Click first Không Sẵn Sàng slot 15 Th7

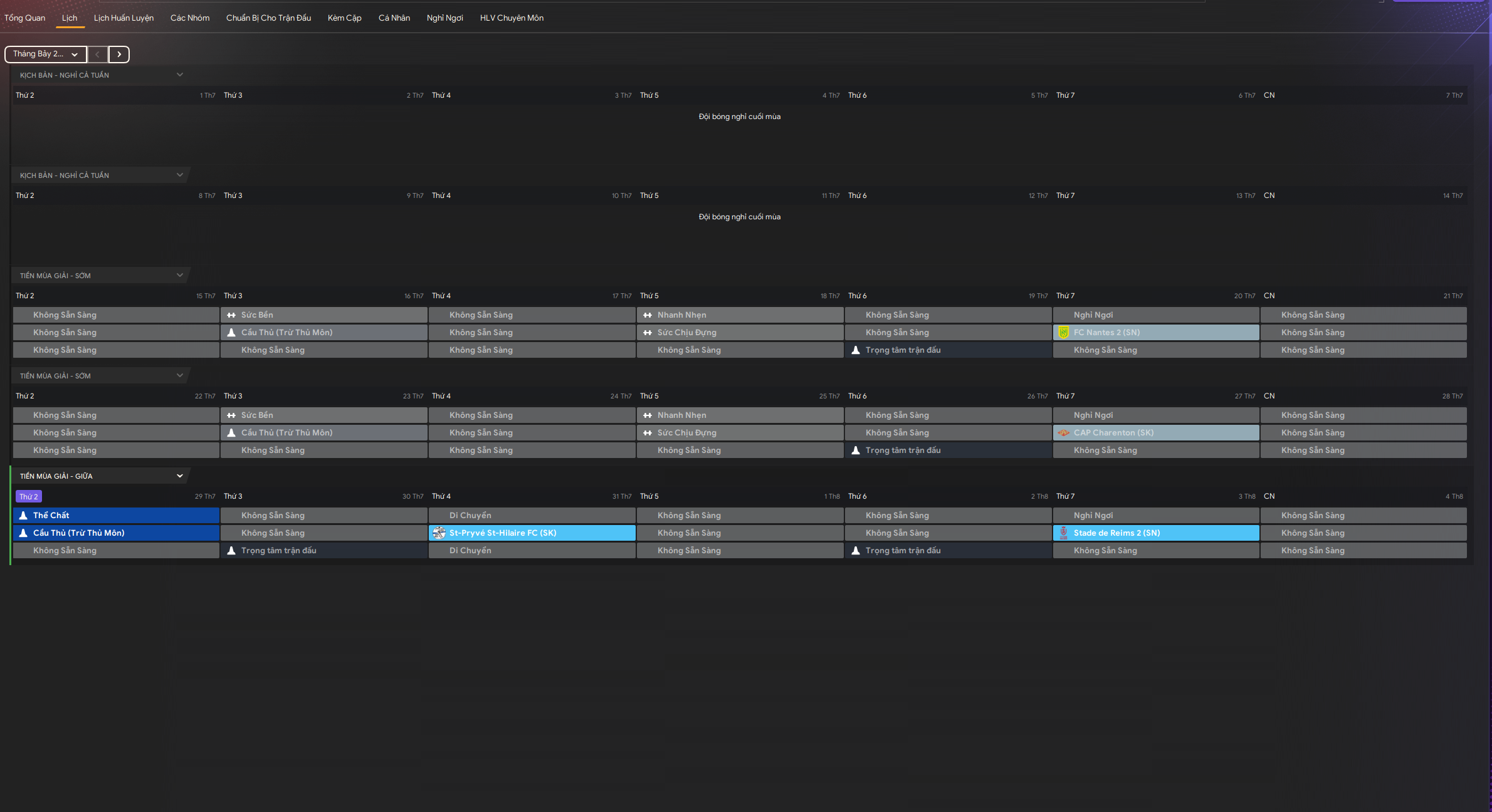pos(116,315)
